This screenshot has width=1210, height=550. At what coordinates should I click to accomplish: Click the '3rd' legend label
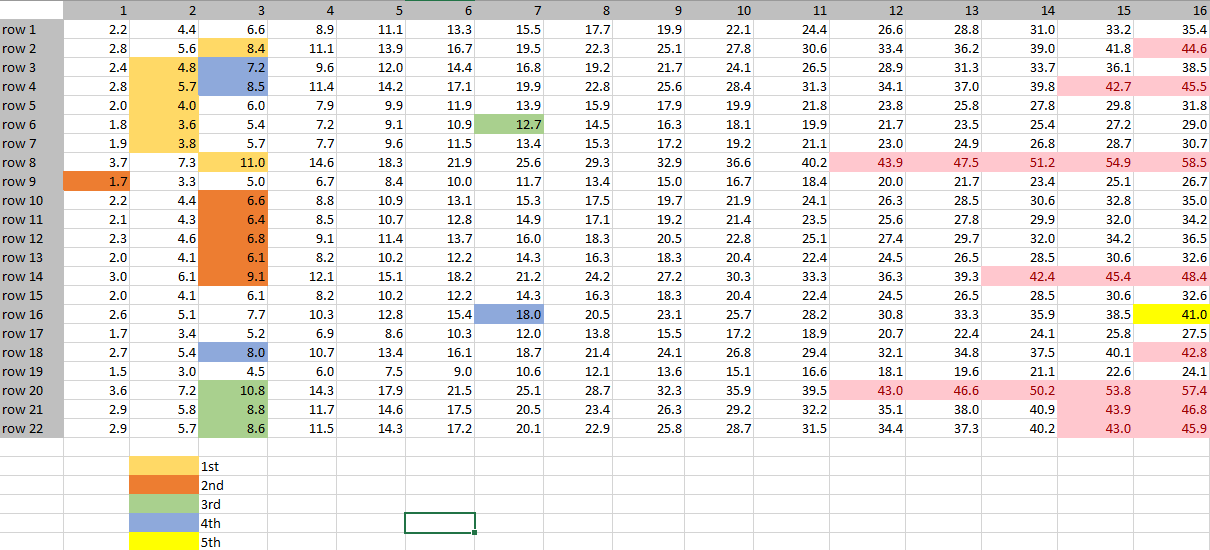(211, 504)
